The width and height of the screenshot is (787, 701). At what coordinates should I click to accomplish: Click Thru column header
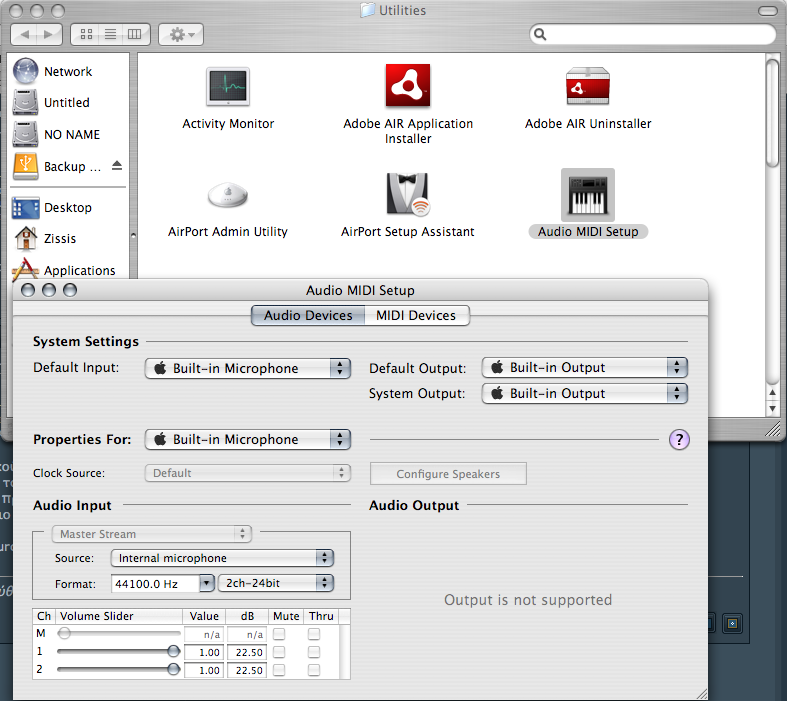(321, 616)
